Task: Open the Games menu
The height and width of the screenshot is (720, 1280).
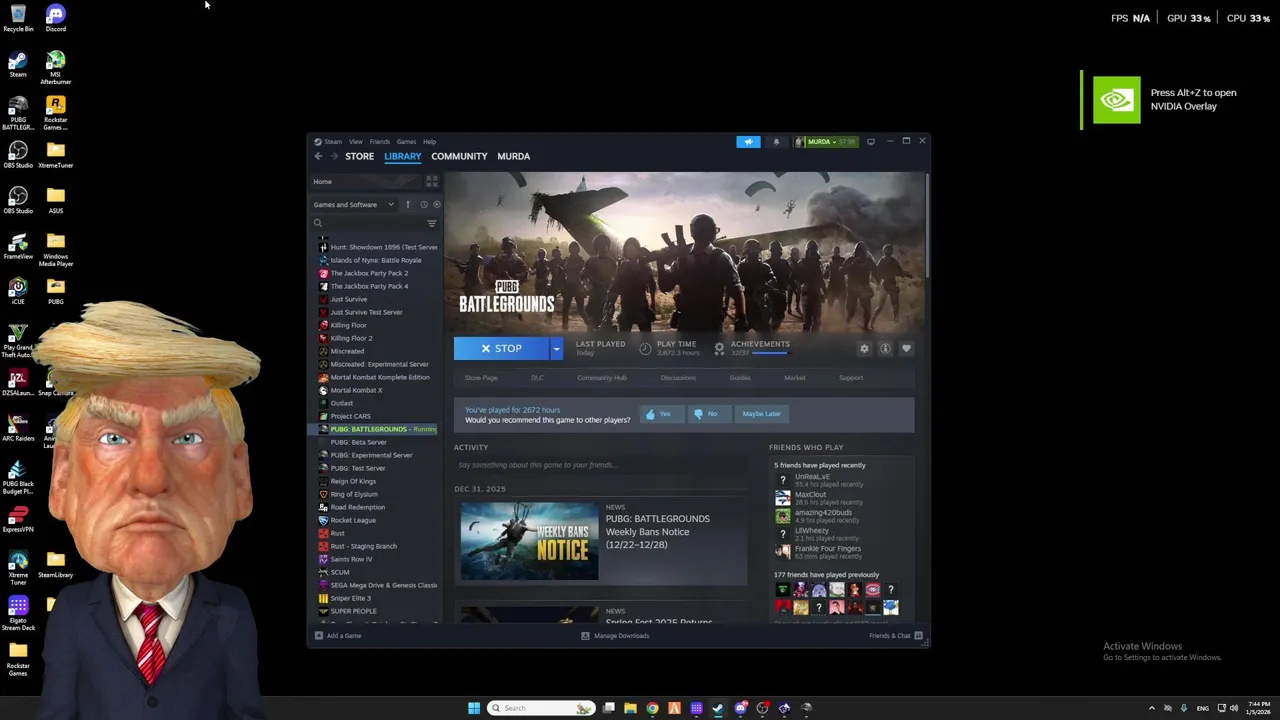Action: pos(406,142)
